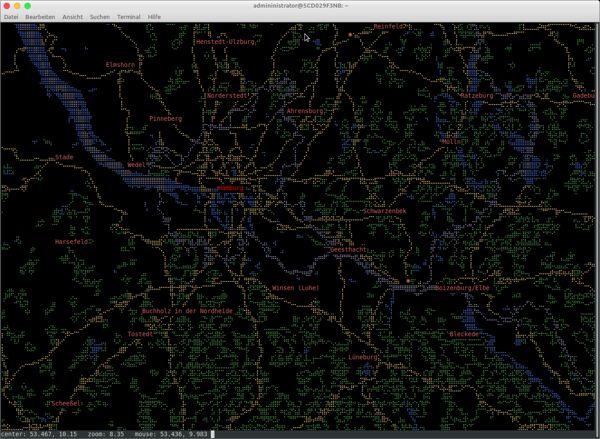Select the Henstedt-Ulzburg map label
The height and width of the screenshot is (439, 600).
click(225, 42)
